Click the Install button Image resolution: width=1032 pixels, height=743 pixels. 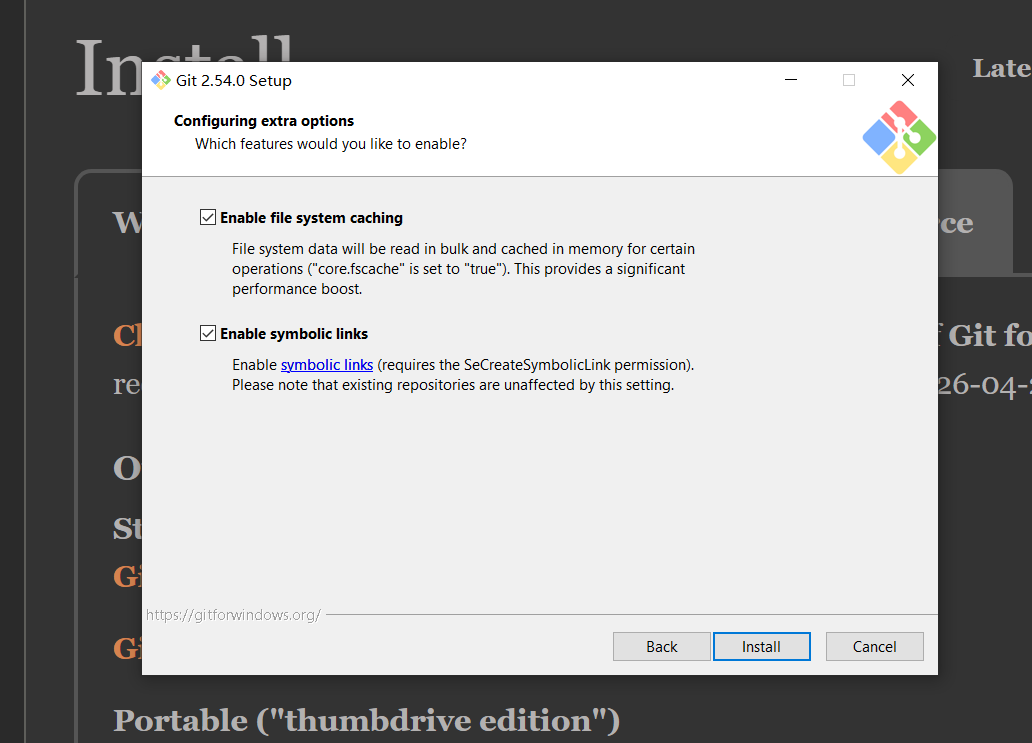tap(761, 646)
